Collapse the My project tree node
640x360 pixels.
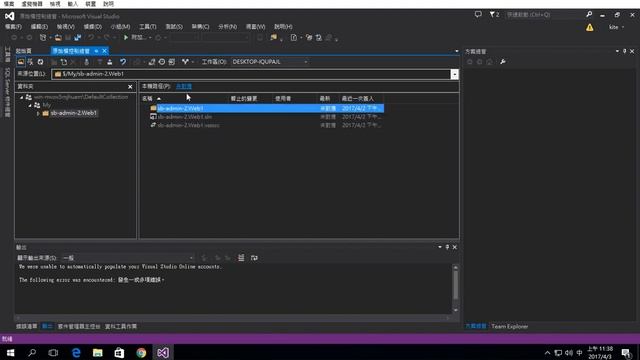[x=30, y=105]
